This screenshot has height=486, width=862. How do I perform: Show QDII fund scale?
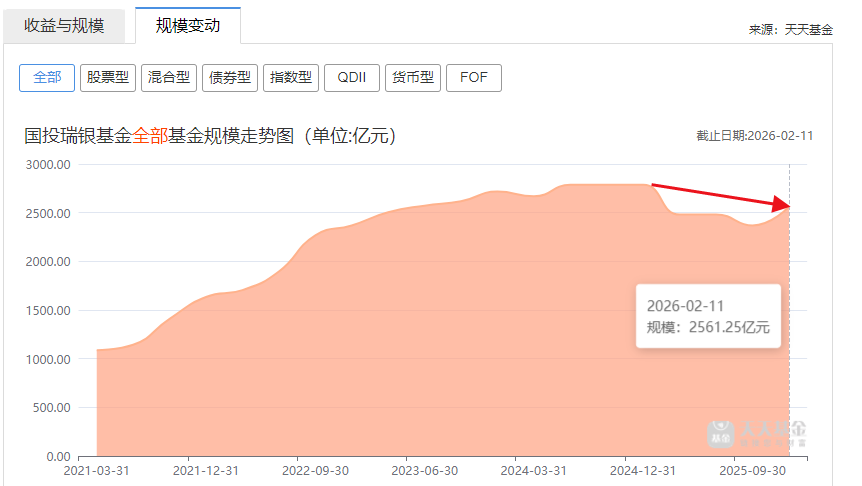[x=352, y=77]
